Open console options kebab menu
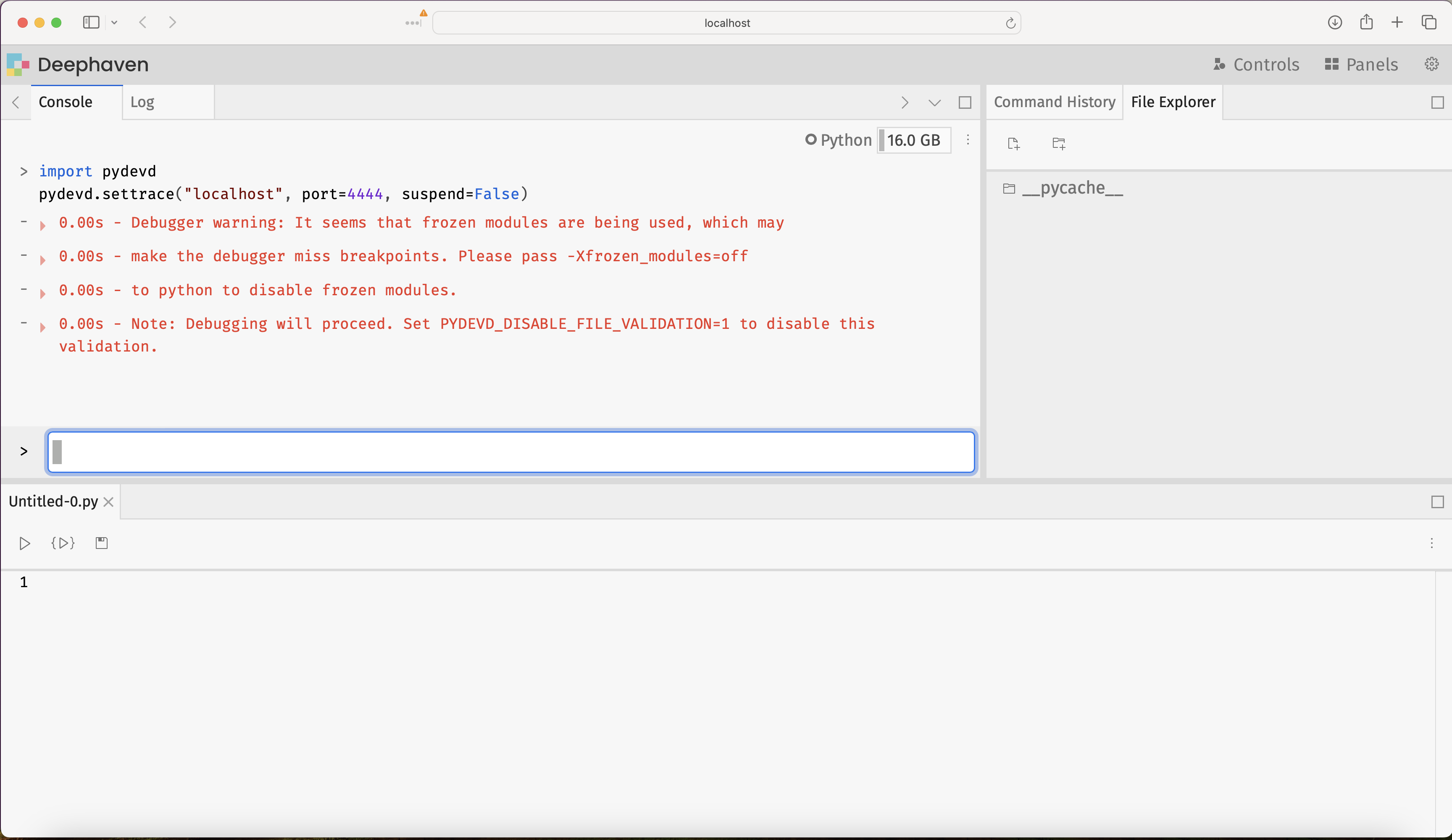Screen dimensions: 1452x840 tap(968, 140)
